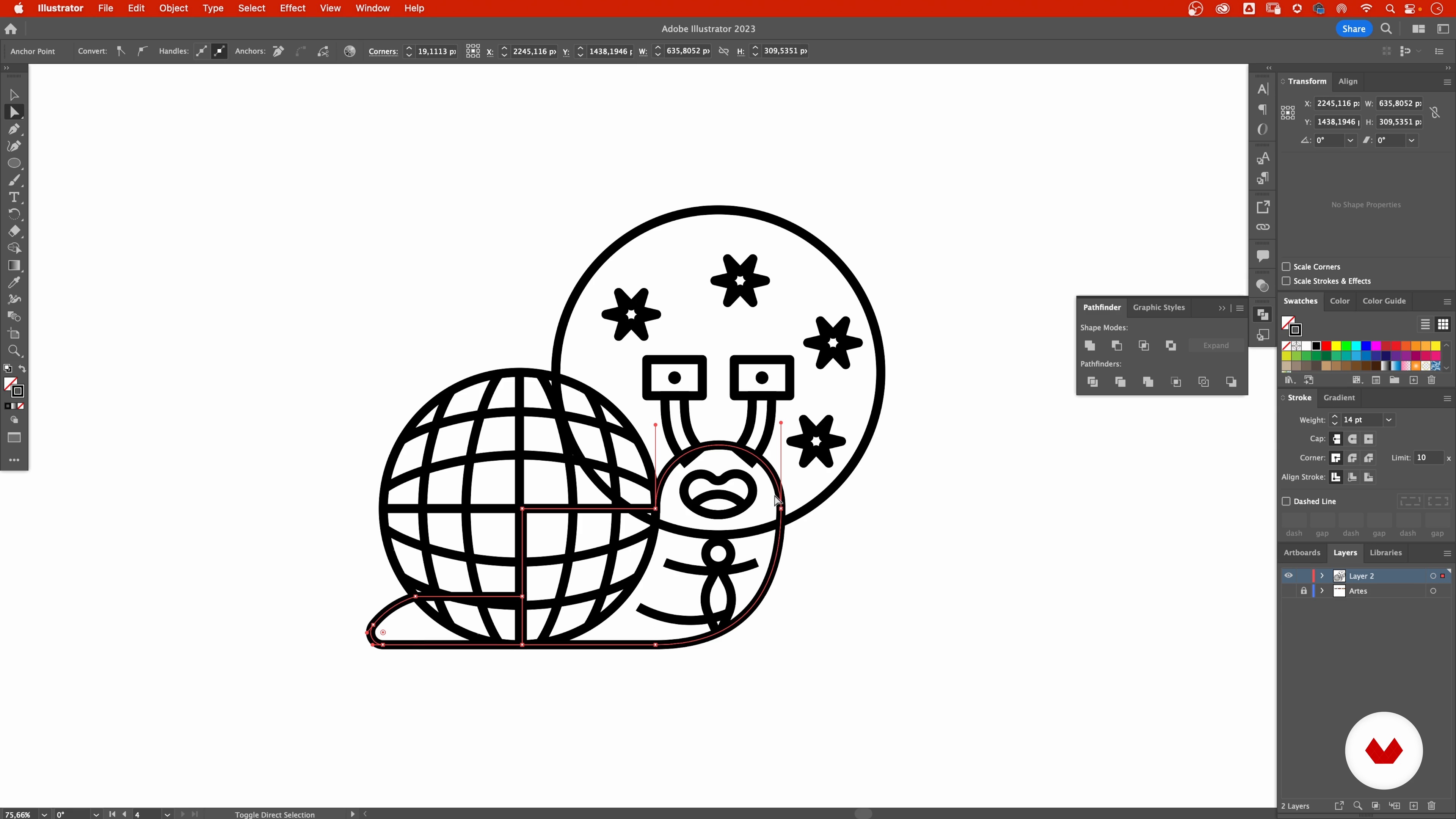Select the Eyedropper tool
Screen dimensions: 1456x819
pos(14,282)
